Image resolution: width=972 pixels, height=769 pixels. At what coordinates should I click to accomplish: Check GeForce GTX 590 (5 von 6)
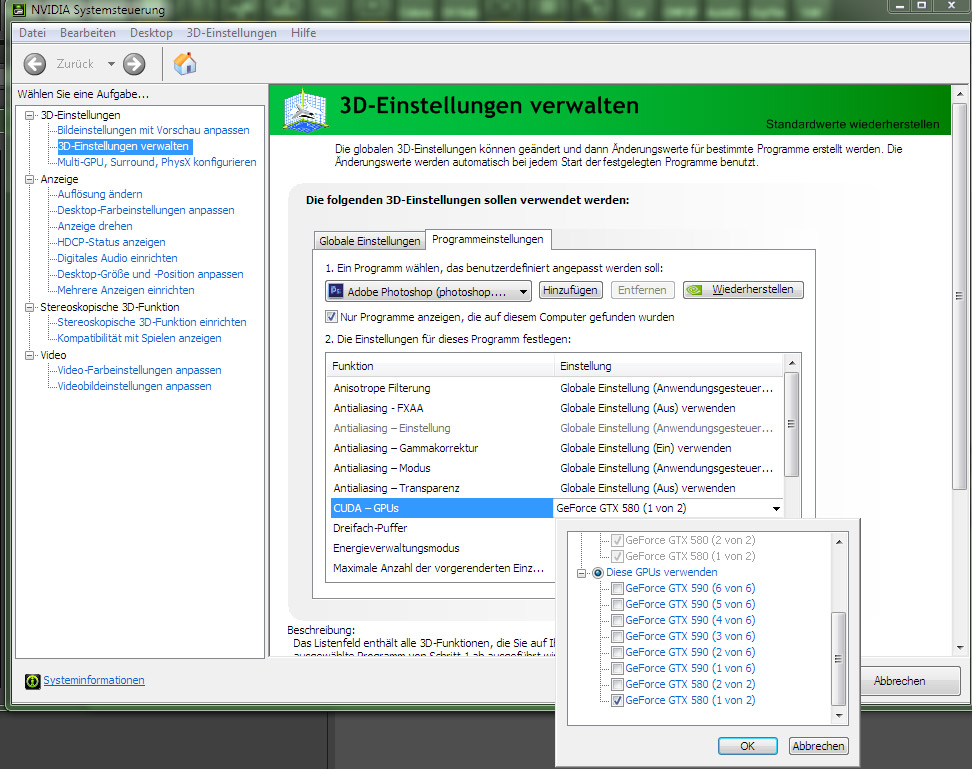617,605
